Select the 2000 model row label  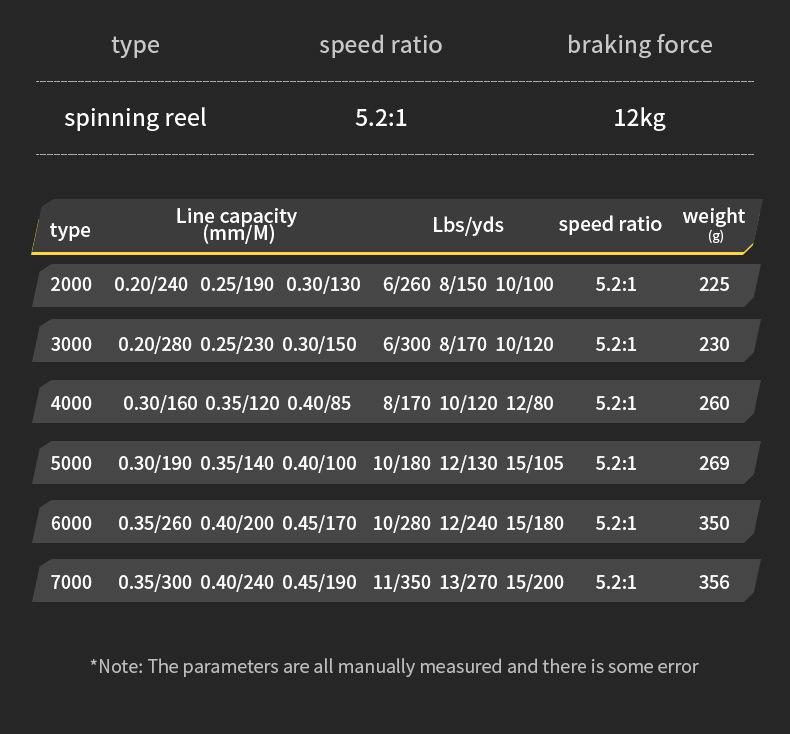71,285
